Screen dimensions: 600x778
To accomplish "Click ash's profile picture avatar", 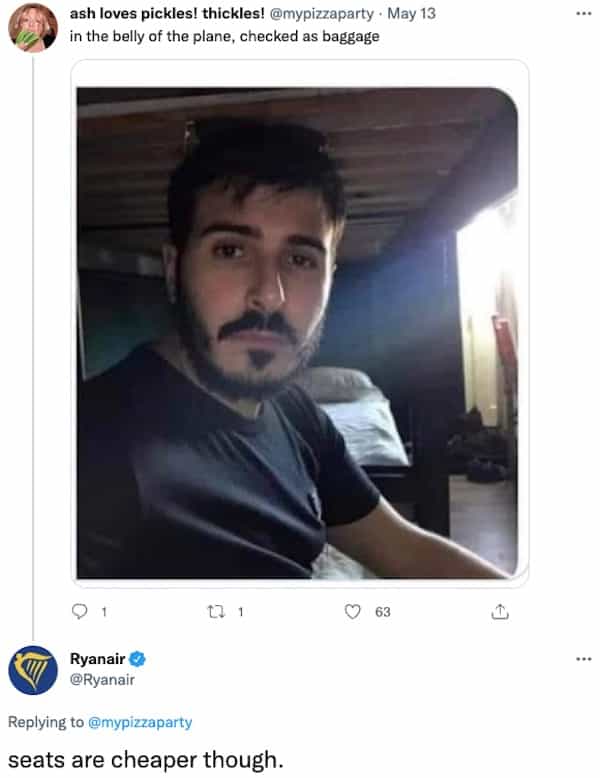I will click(x=33, y=28).
